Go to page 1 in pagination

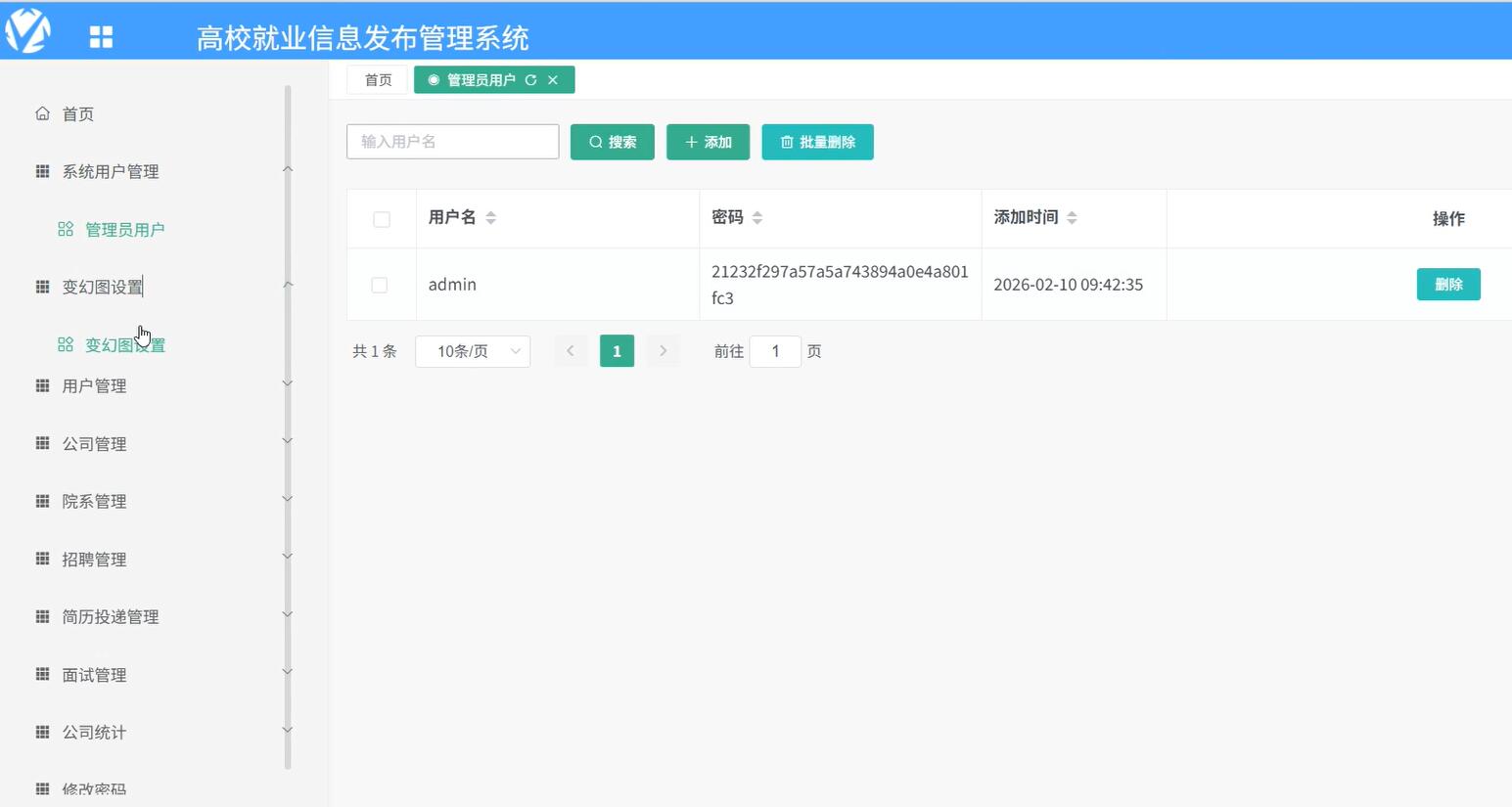point(617,351)
